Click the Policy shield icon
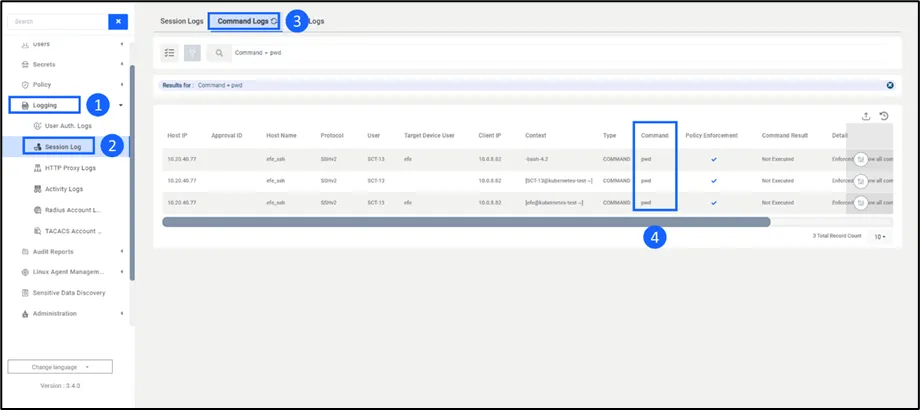Image resolution: width=920 pixels, height=410 pixels. [25, 84]
